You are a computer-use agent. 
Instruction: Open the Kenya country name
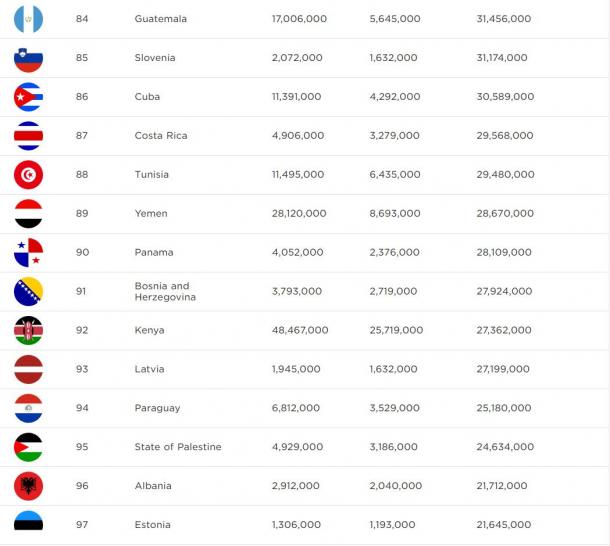[x=149, y=330]
